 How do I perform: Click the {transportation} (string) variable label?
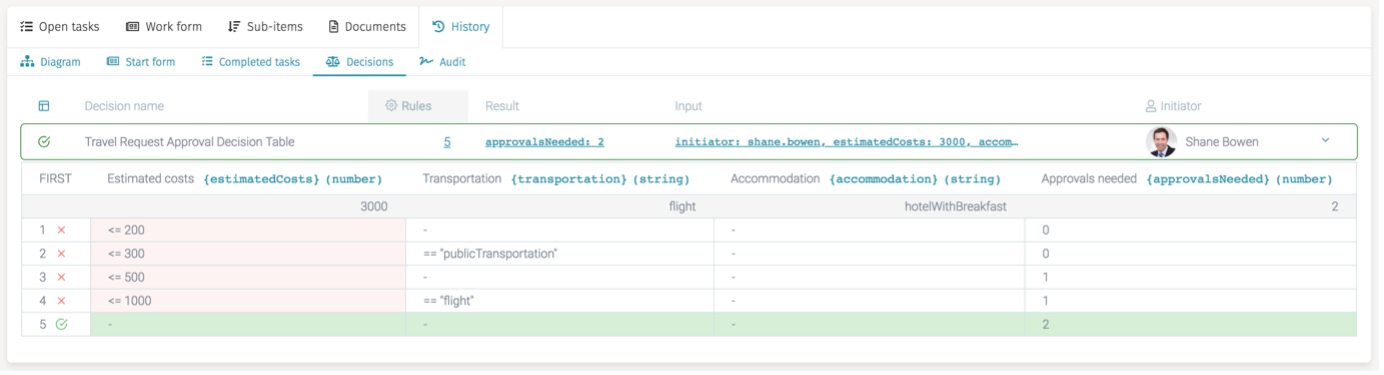point(600,179)
